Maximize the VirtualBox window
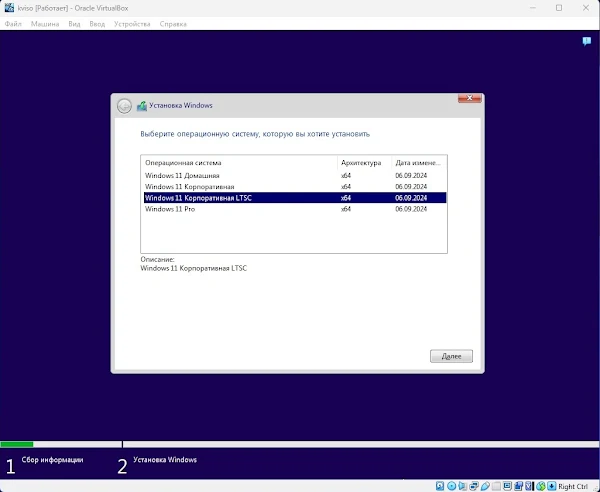This screenshot has width=600, height=492. 559,8
